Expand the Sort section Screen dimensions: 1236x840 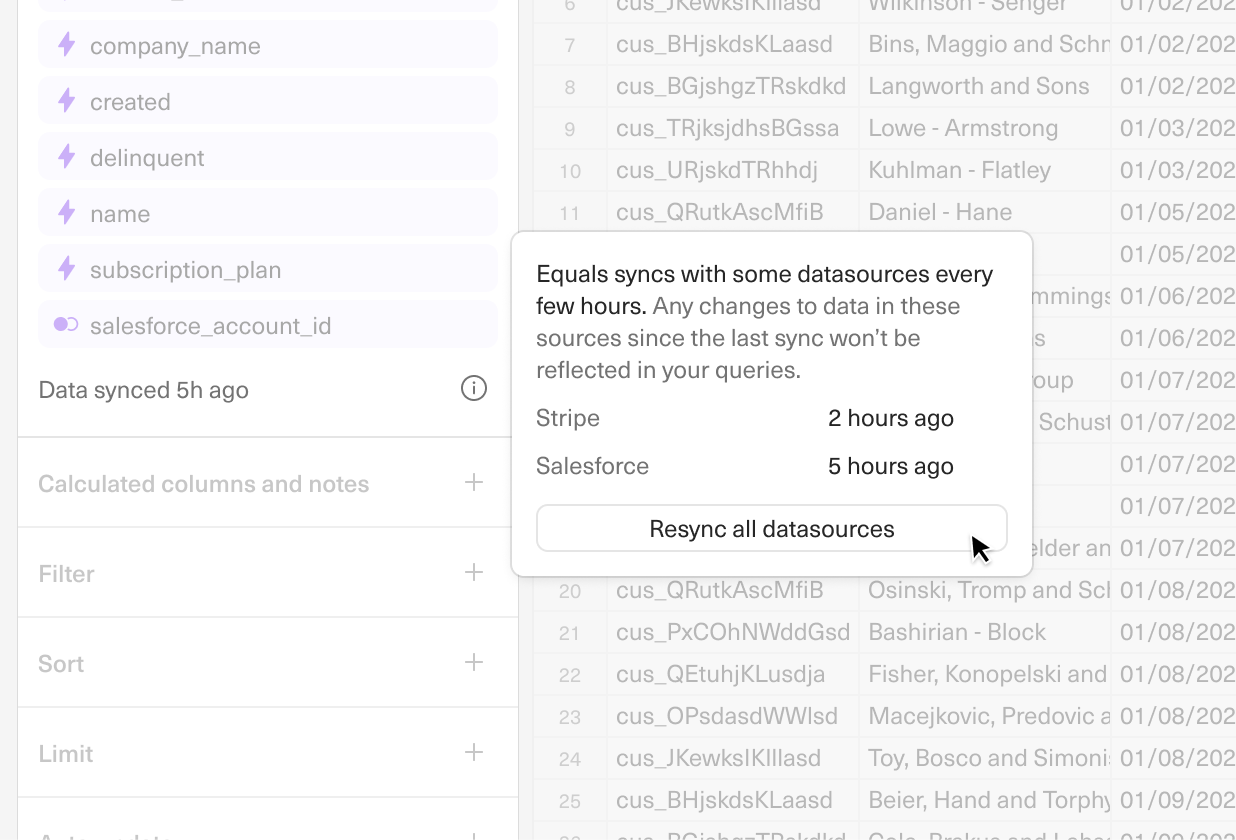click(473, 663)
